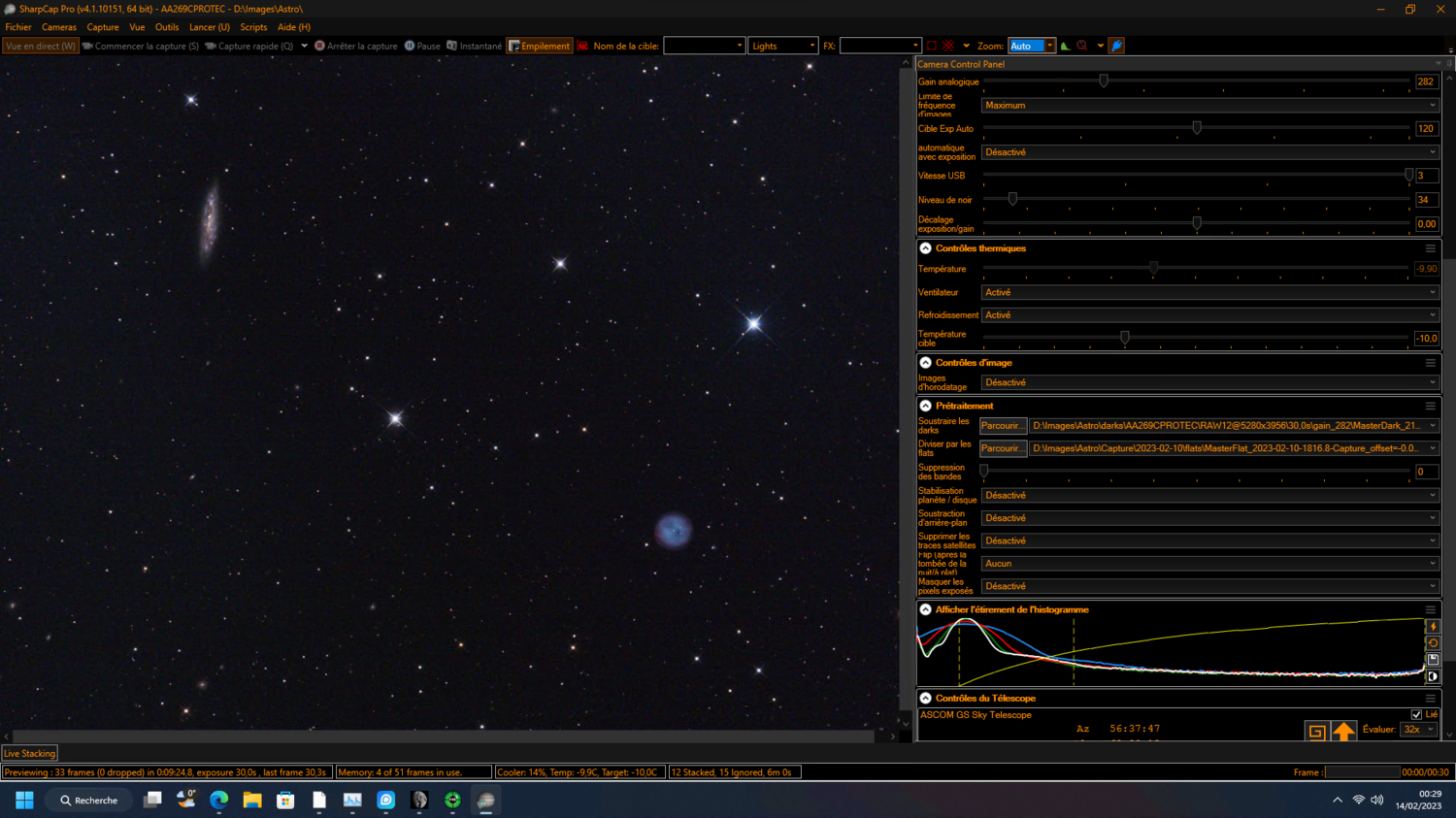
Task: Collapse the Prétraitement section
Action: (x=926, y=406)
